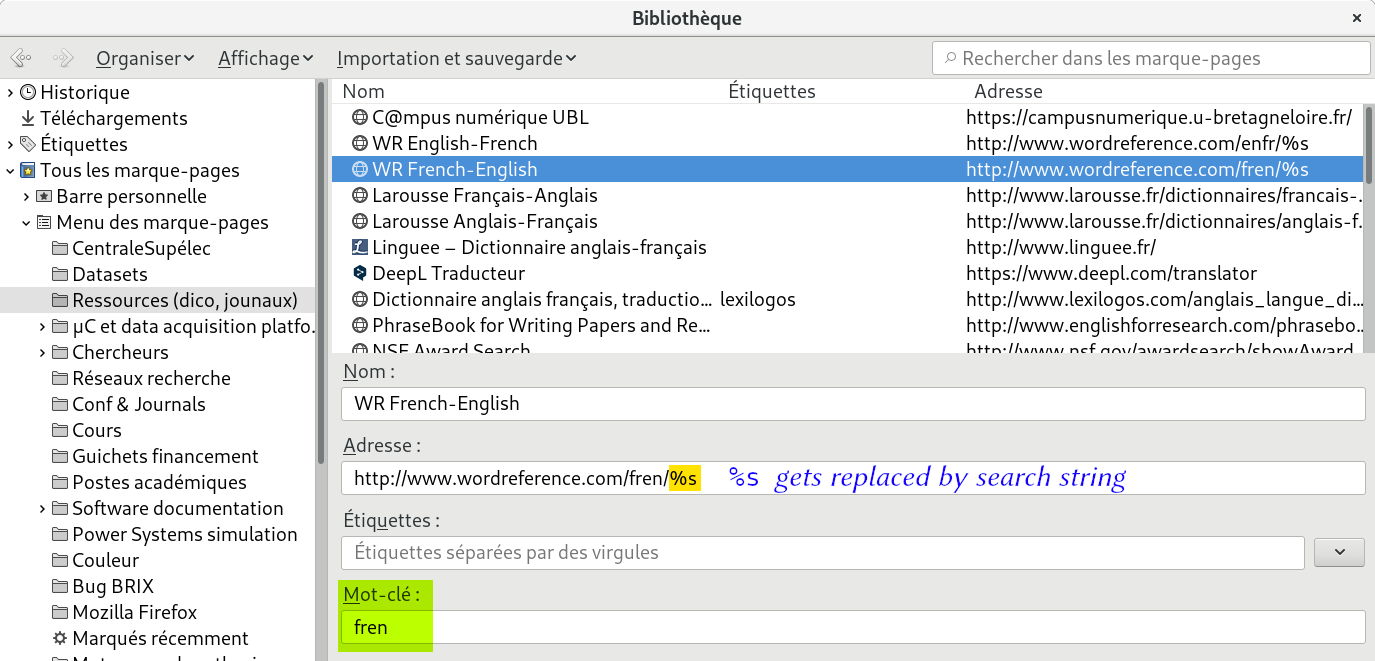The height and width of the screenshot is (661, 1375).
Task: Click the Postes académiques folder icon
Action: (x=60, y=482)
